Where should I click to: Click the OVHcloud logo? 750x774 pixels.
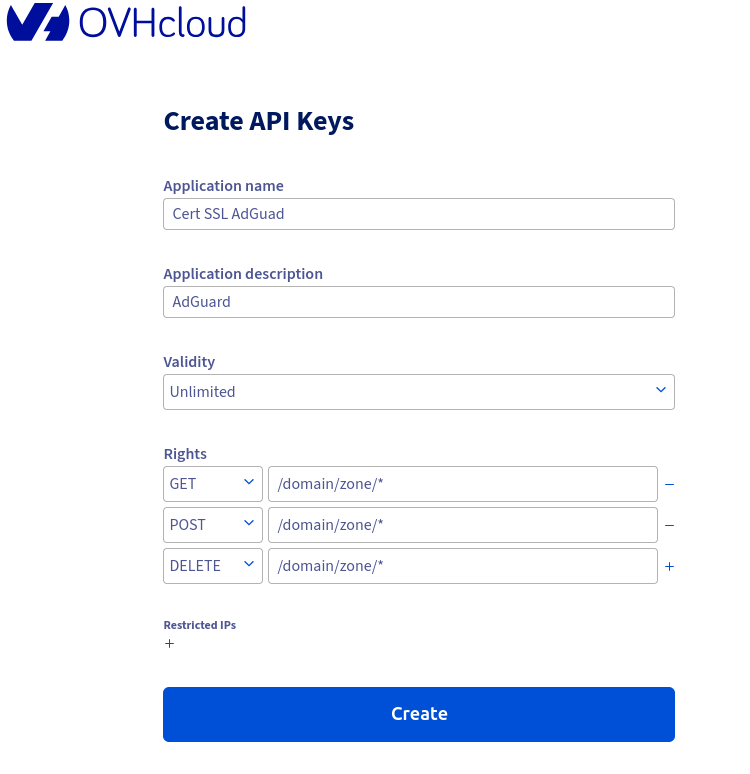(126, 23)
